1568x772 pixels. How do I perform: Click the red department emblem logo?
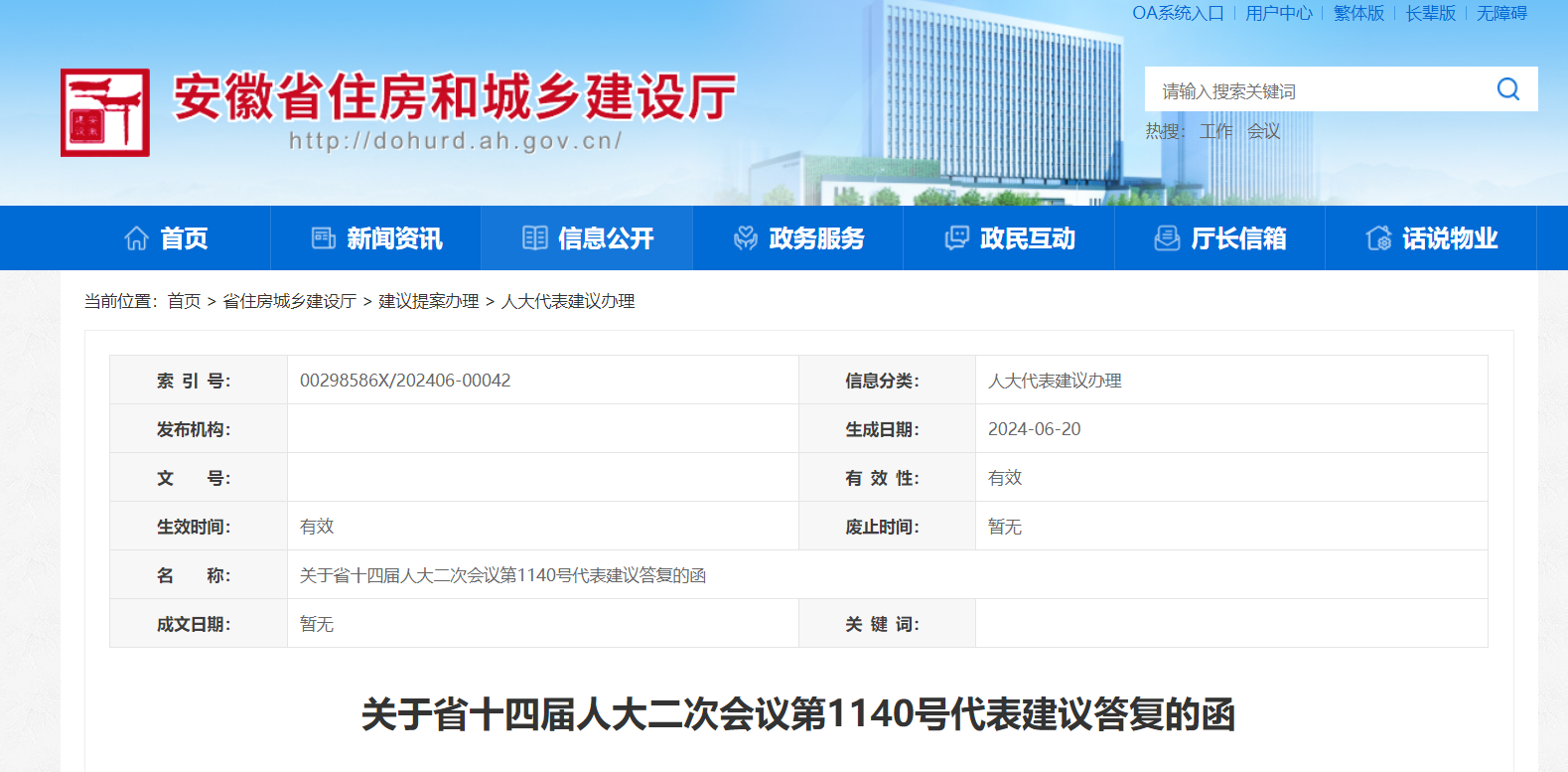pos(105,112)
